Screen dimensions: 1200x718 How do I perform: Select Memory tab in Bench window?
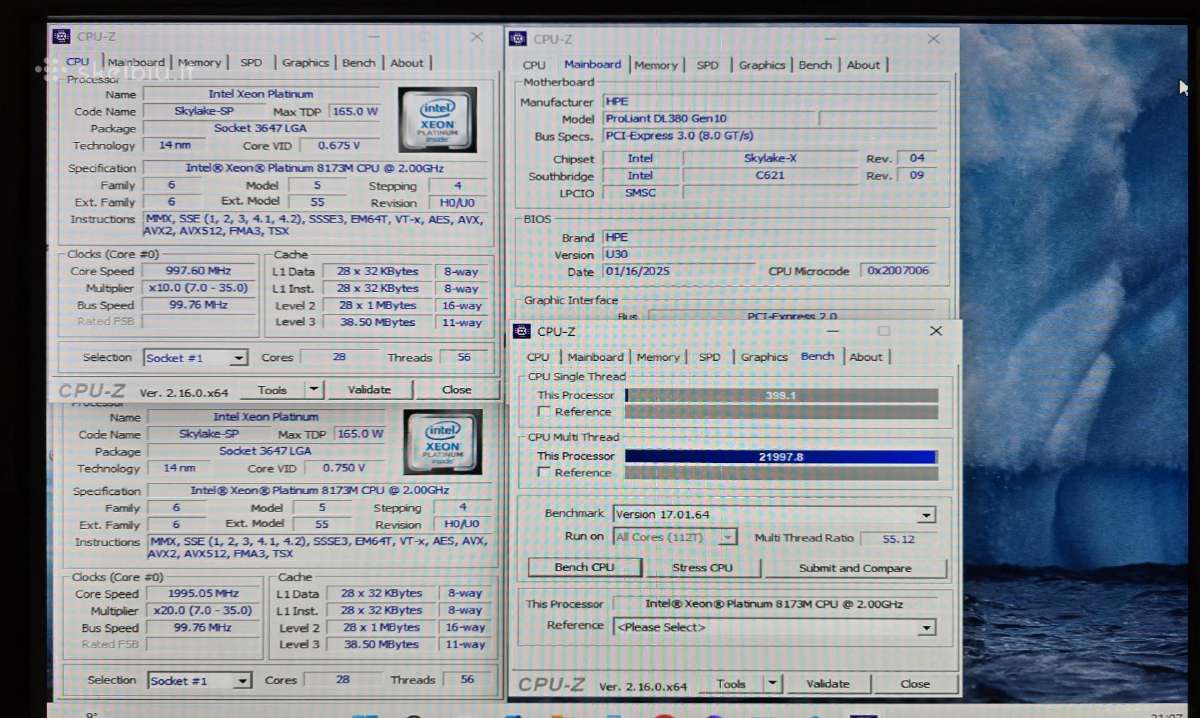tap(658, 357)
